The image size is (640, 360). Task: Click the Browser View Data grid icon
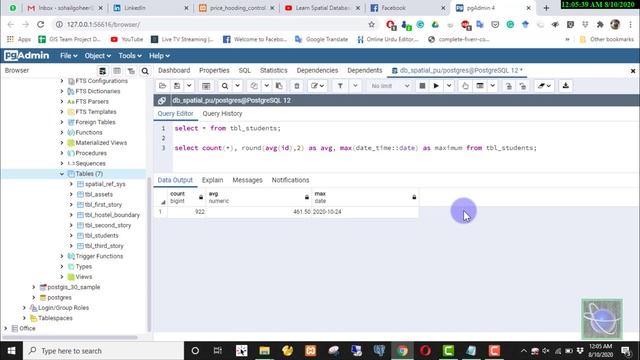[117, 71]
